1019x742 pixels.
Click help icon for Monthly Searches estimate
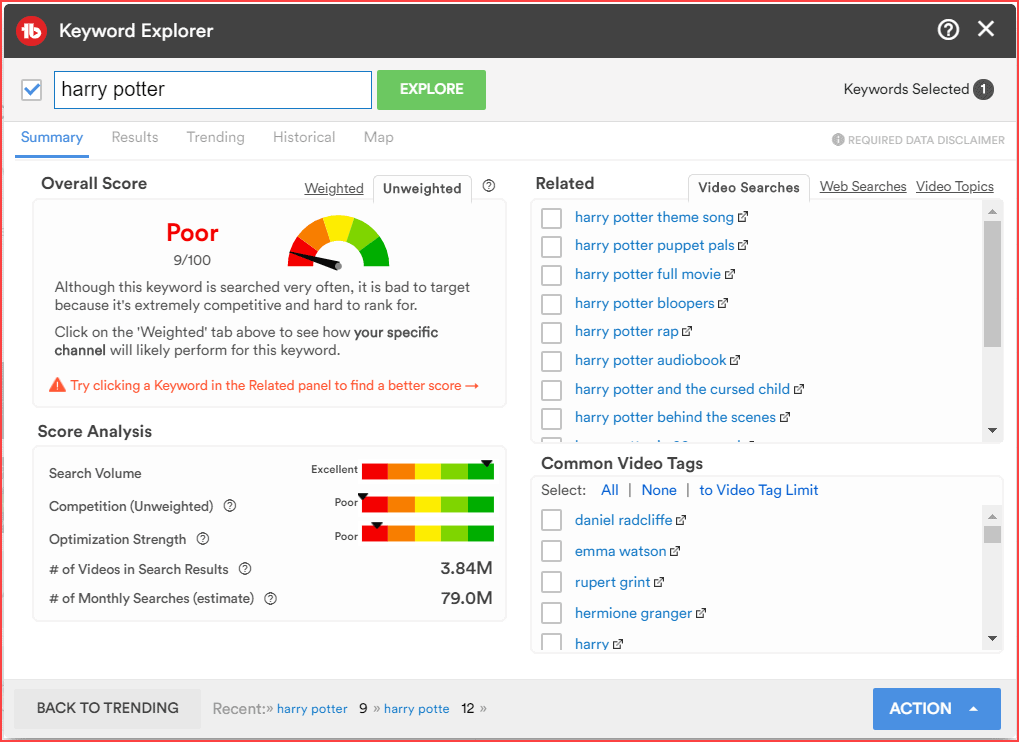tap(270, 598)
